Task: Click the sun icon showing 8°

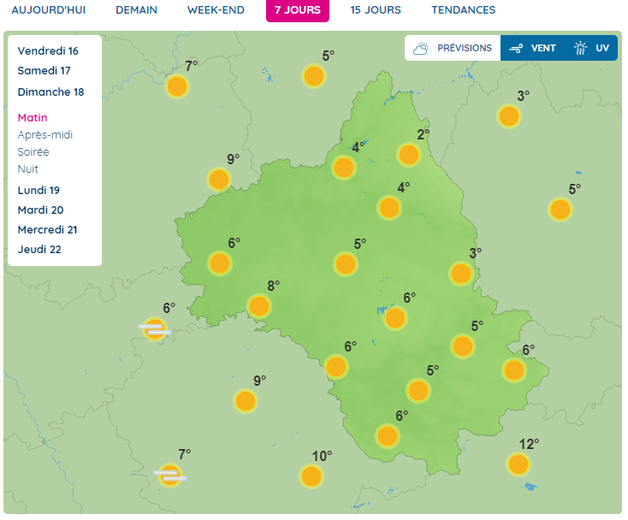Action: tap(259, 306)
